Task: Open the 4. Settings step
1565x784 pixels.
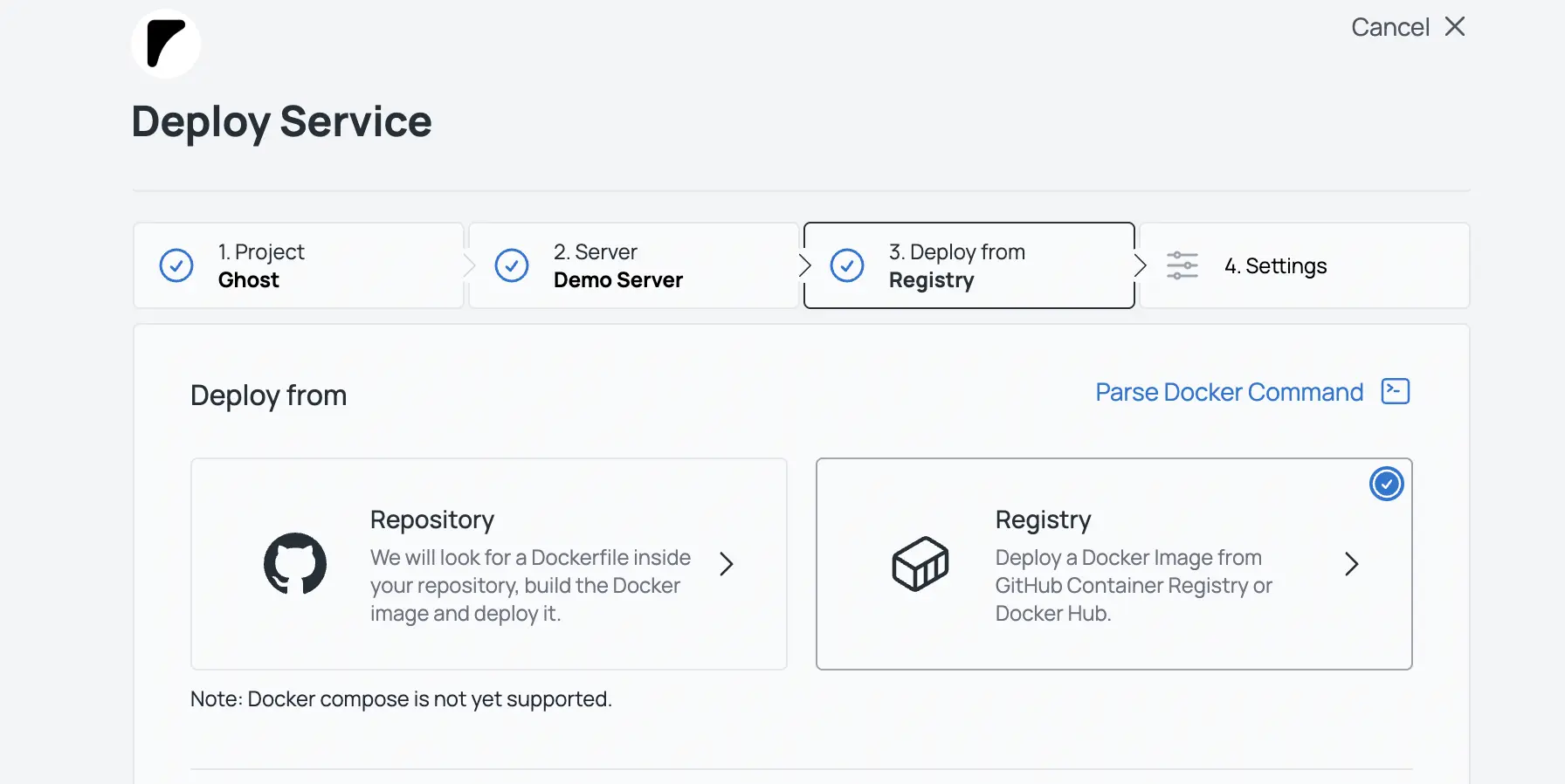Action: pyautogui.click(x=1303, y=265)
